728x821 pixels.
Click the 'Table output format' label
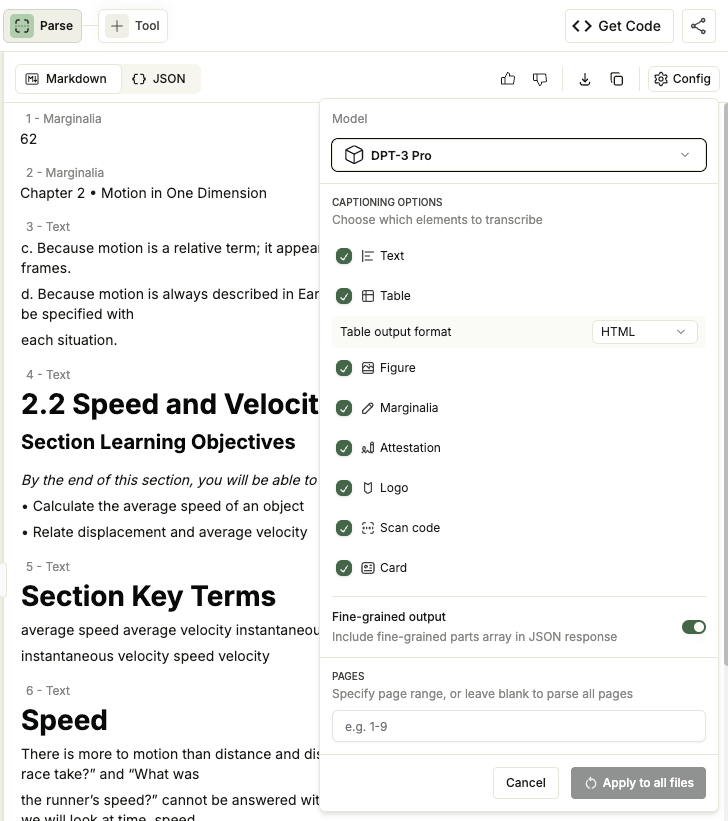coord(395,332)
